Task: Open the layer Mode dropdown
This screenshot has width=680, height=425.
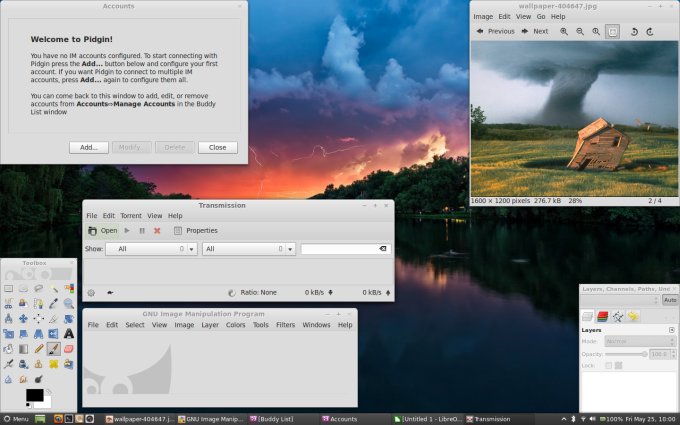Action: (639, 341)
